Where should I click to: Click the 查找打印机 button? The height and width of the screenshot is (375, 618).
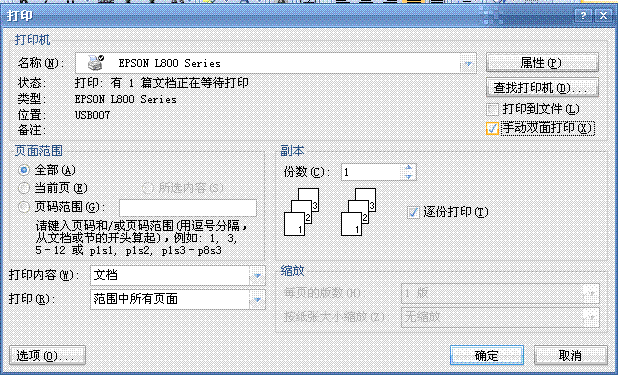[x=542, y=87]
